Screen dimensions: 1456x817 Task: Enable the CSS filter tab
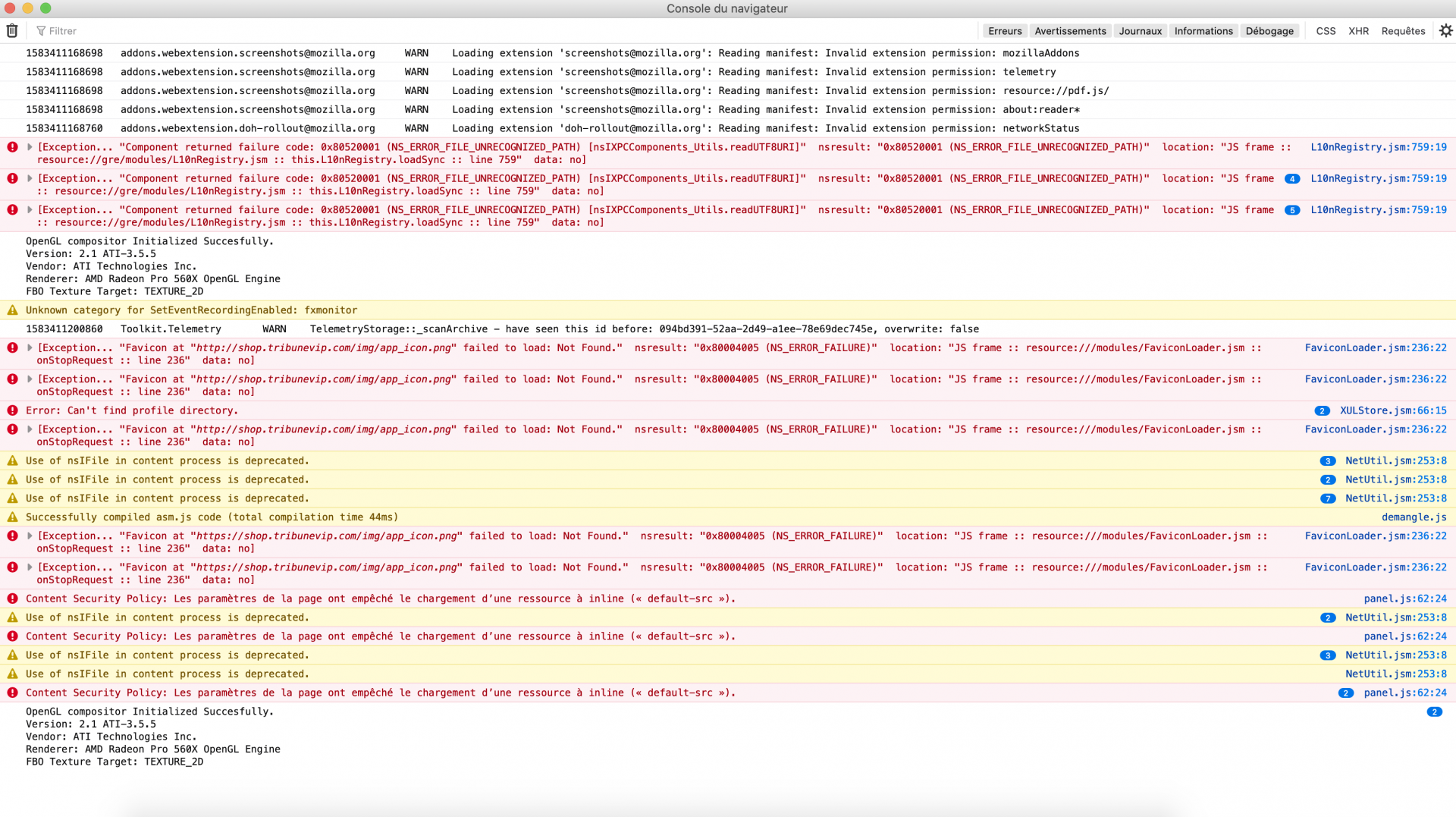point(1326,31)
